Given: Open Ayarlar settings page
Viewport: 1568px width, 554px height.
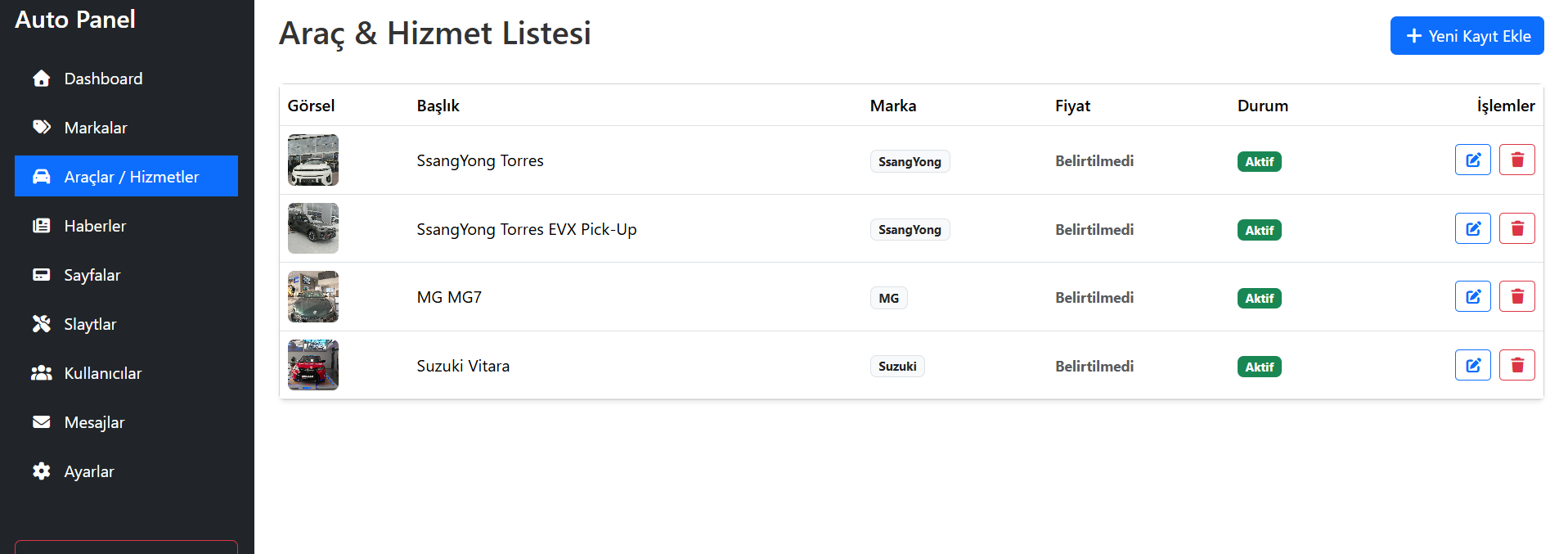Looking at the screenshot, I should tap(89, 471).
